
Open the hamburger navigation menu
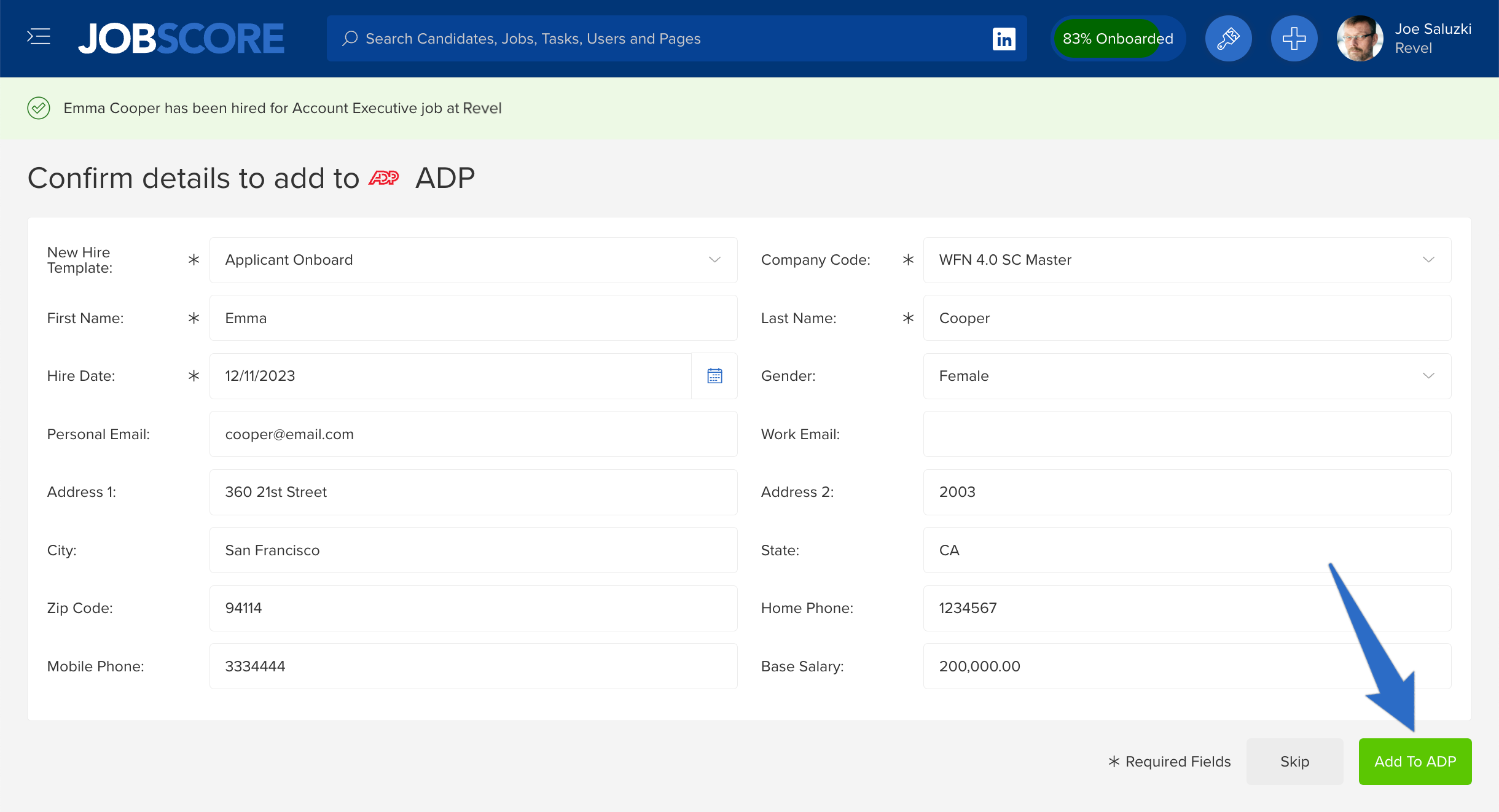(39, 37)
